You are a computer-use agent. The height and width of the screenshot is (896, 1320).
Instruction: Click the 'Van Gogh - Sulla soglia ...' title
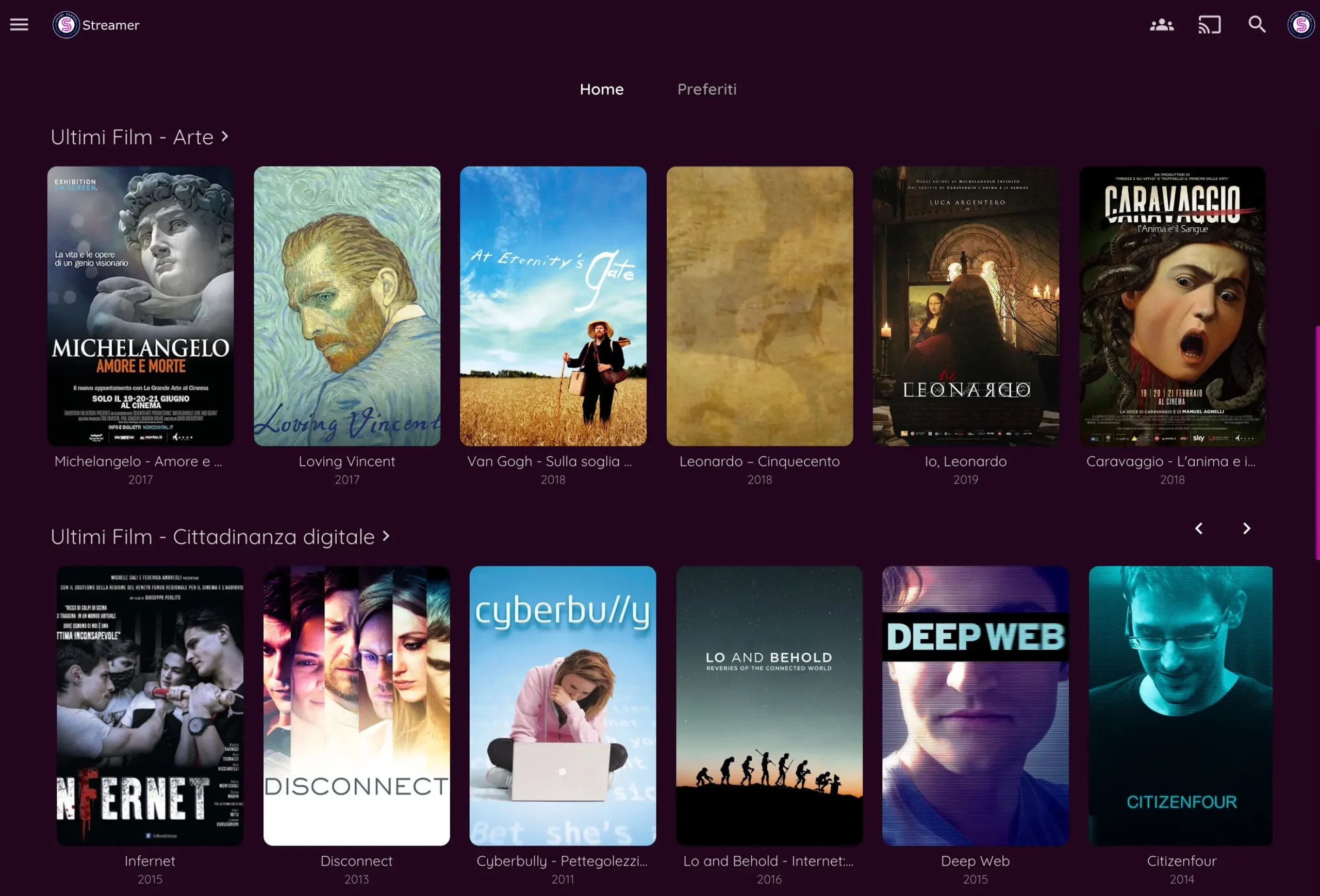click(x=549, y=461)
